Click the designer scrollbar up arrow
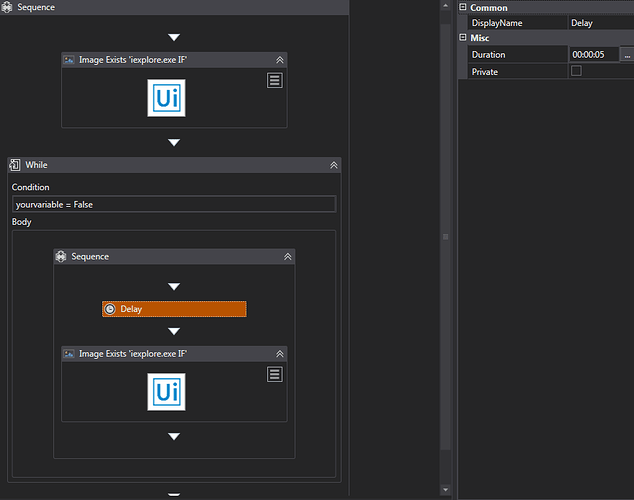This screenshot has width=634, height=500. coord(445,6)
